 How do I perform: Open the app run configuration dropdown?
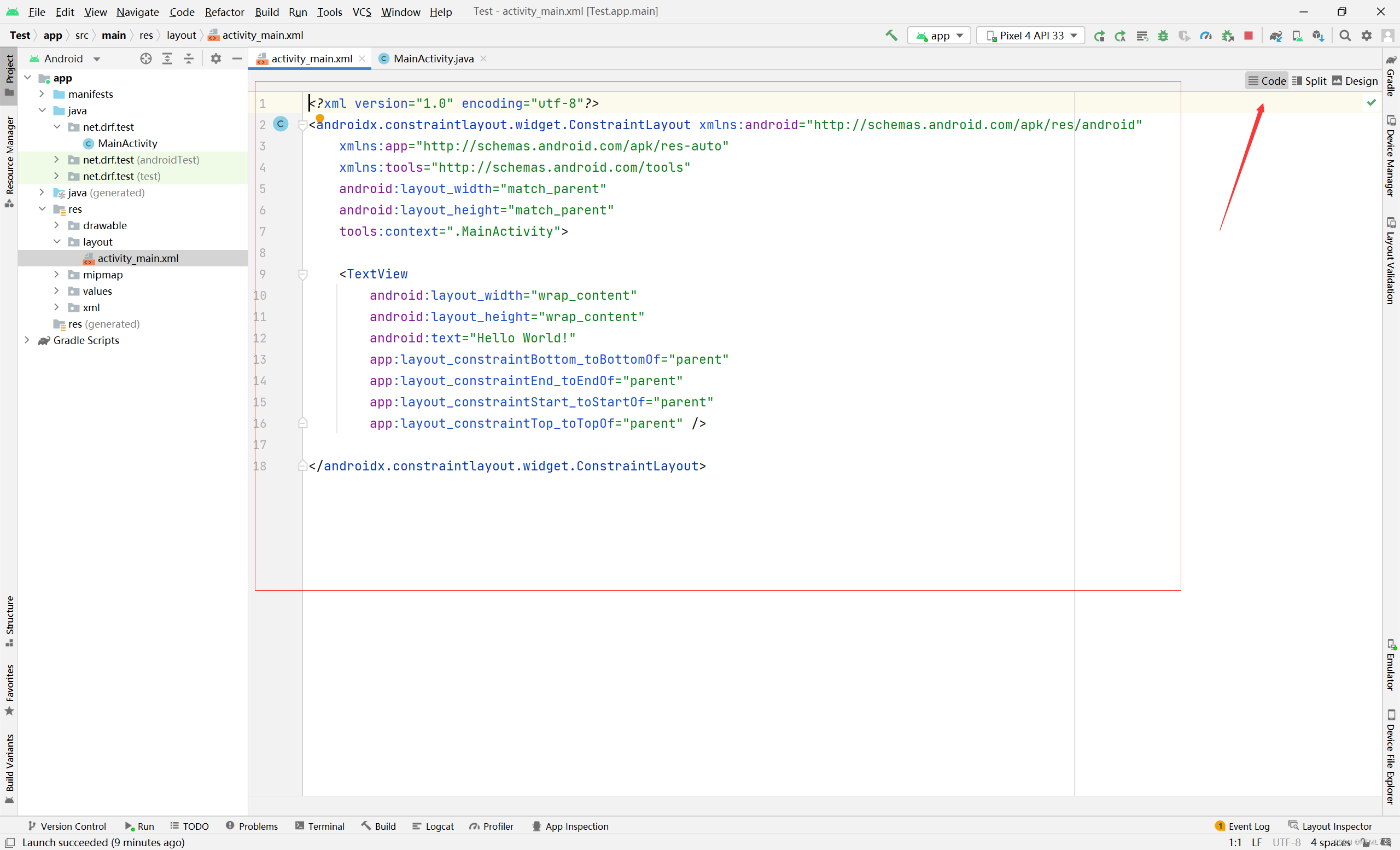(938, 36)
